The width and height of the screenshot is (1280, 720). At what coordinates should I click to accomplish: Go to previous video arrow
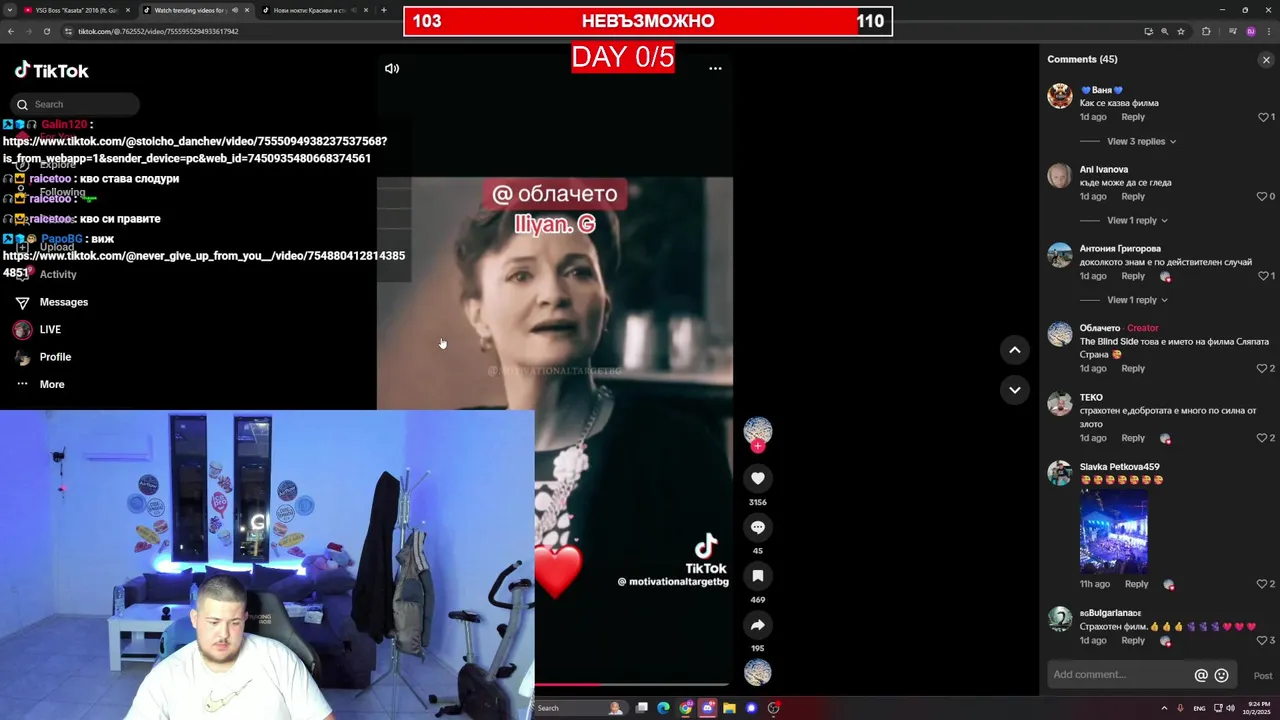[x=1014, y=350]
